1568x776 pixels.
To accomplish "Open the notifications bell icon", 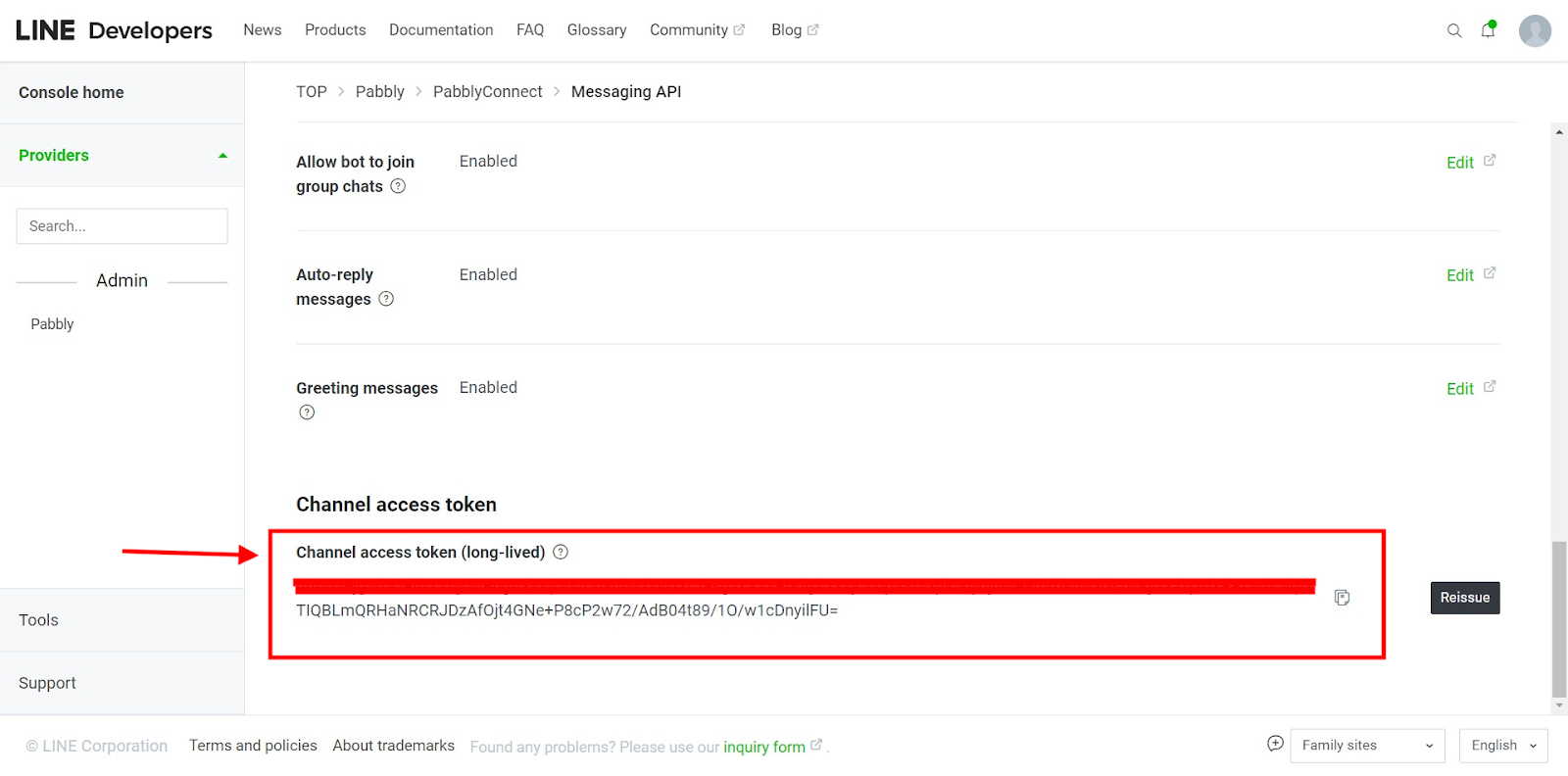I will point(1489,30).
